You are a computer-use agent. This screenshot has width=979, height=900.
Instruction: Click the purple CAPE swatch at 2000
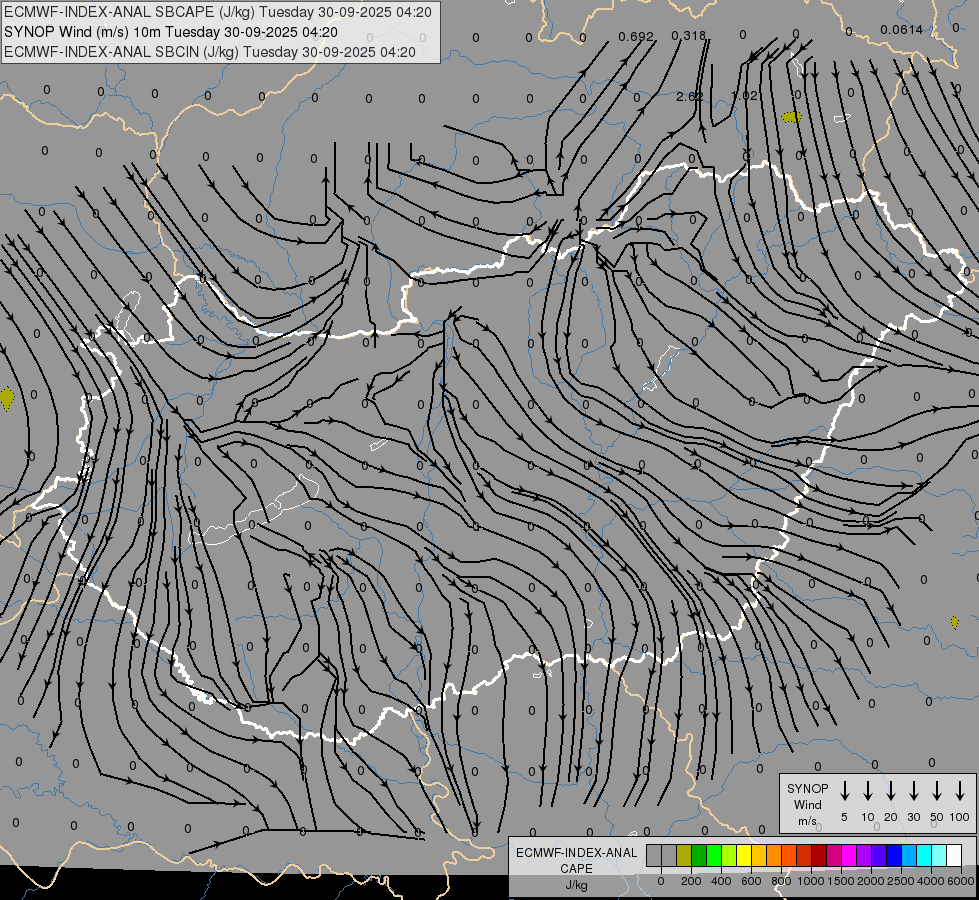pyautogui.click(x=865, y=855)
